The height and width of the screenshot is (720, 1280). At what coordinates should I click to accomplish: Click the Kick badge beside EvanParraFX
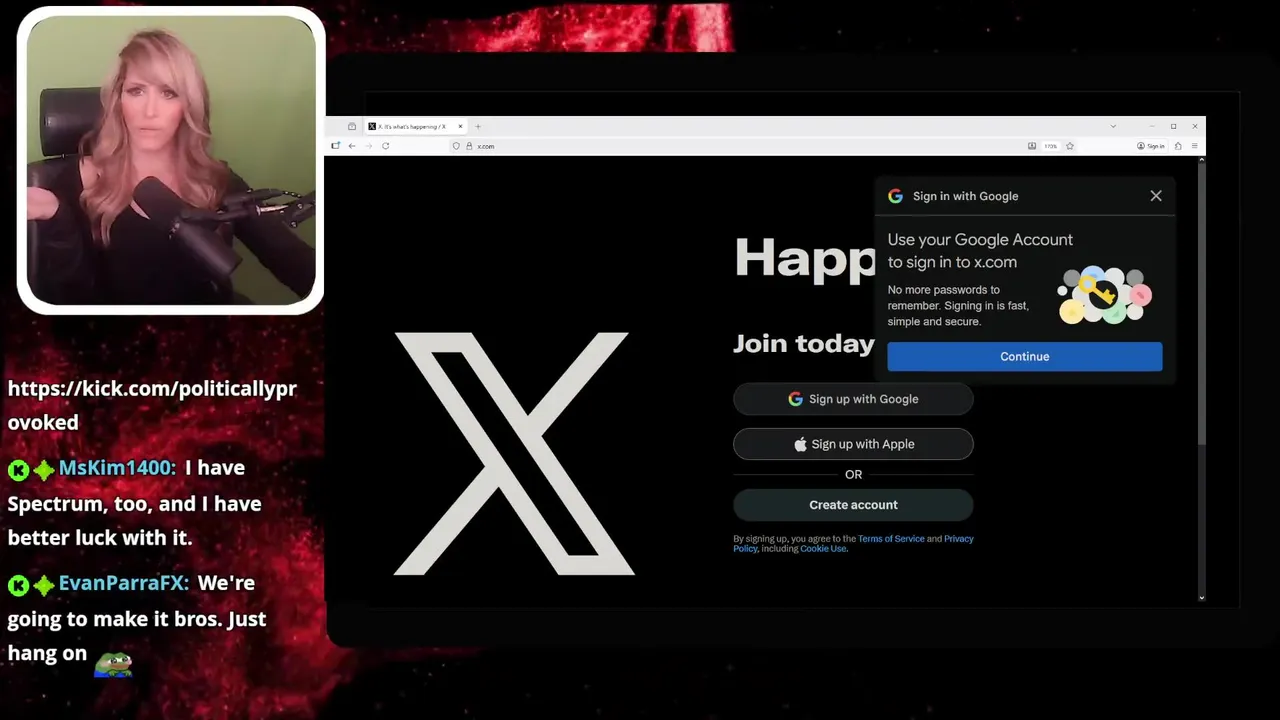(x=18, y=585)
